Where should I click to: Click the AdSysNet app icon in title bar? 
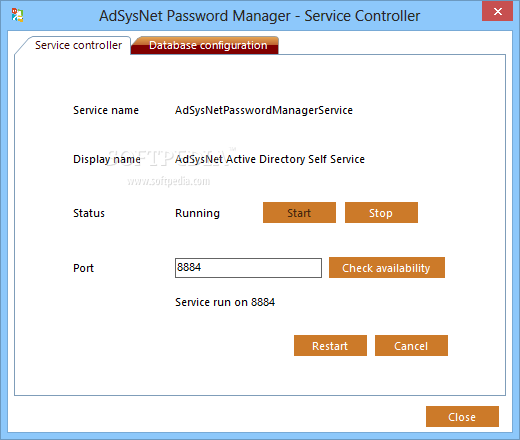pyautogui.click(x=17, y=15)
